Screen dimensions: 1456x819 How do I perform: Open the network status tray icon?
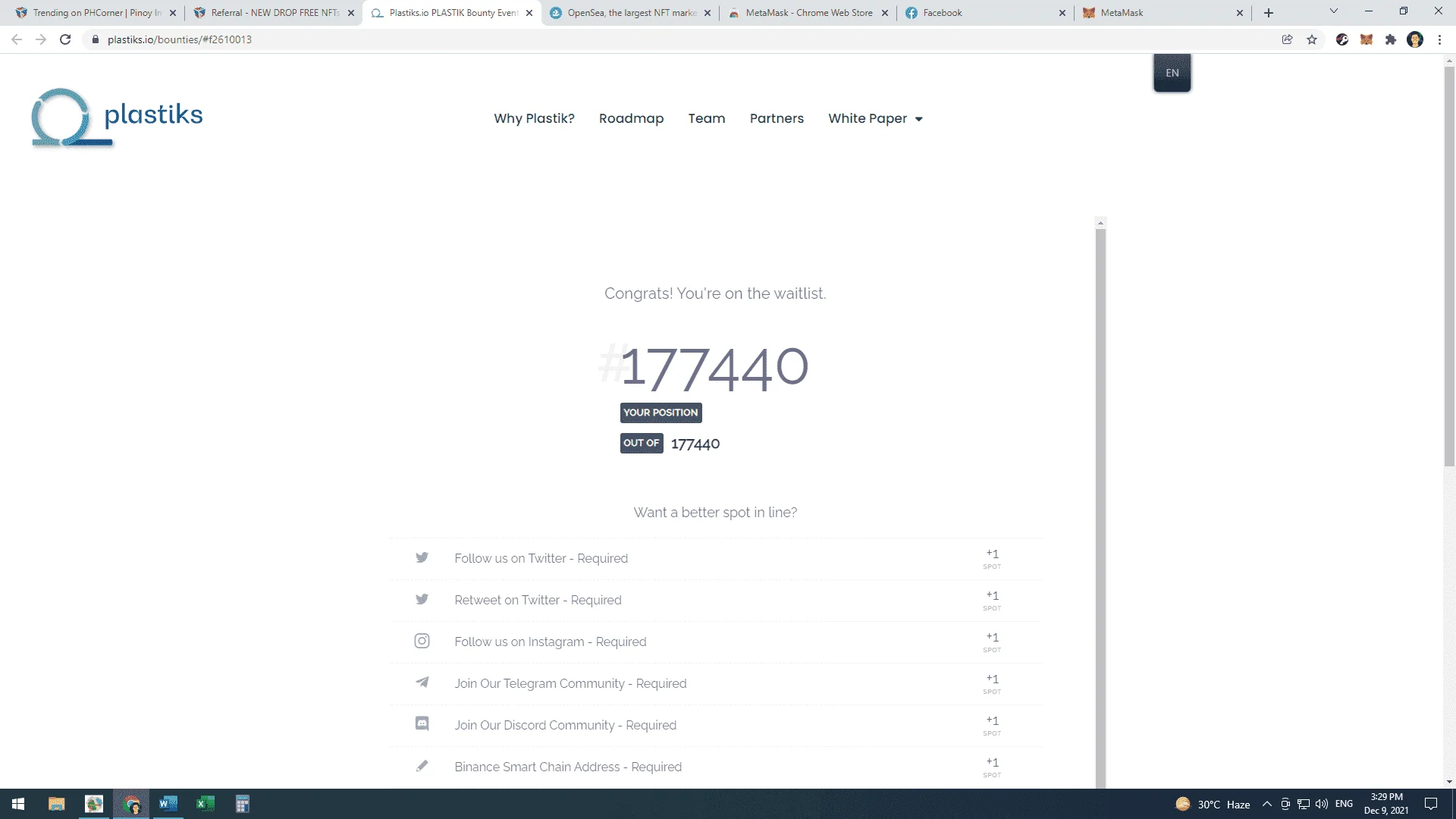[x=1304, y=804]
